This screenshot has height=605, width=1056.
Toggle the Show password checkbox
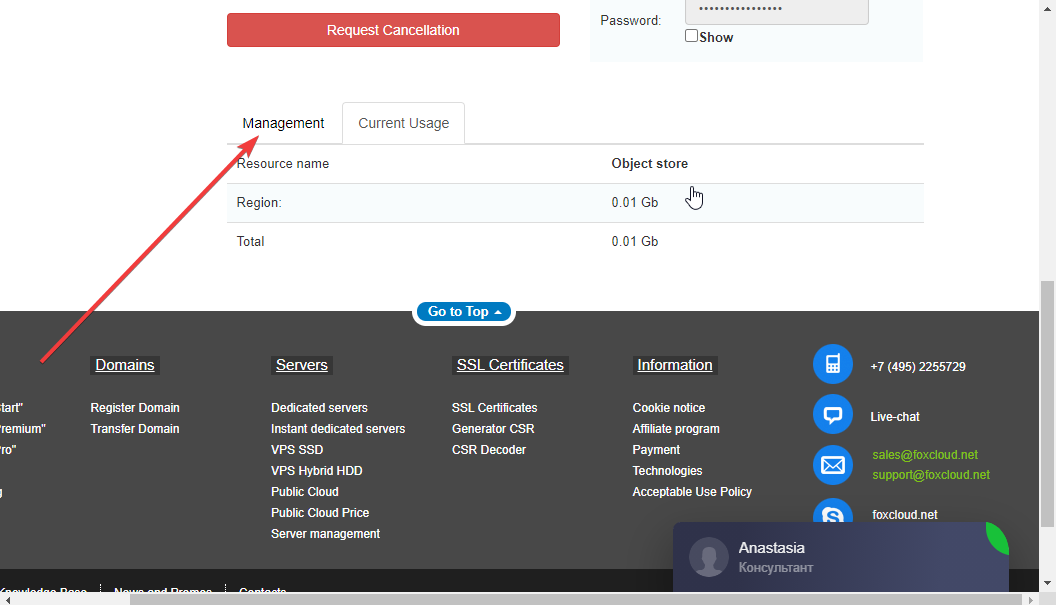tap(692, 36)
